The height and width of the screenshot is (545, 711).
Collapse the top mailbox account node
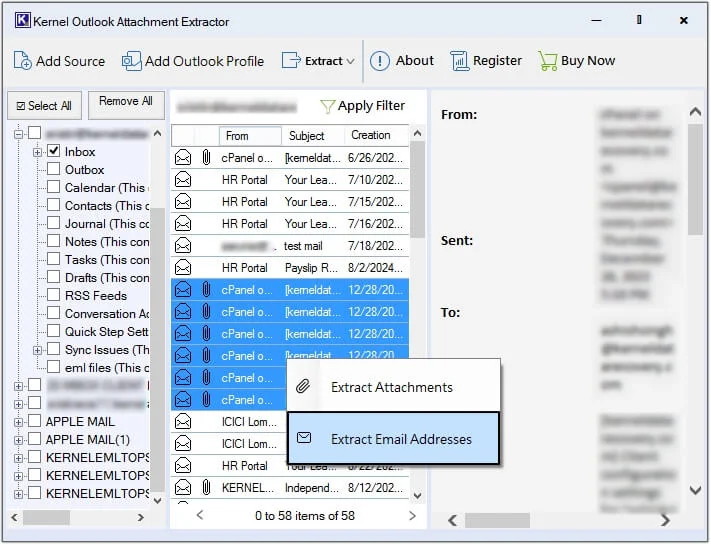[x=18, y=134]
